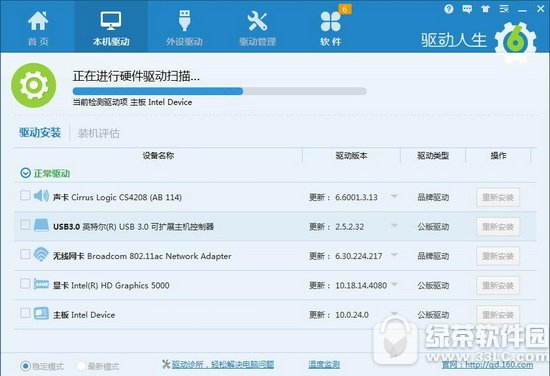Open the 软件 clover tab
This screenshot has width=550, height=376.
click(330, 28)
